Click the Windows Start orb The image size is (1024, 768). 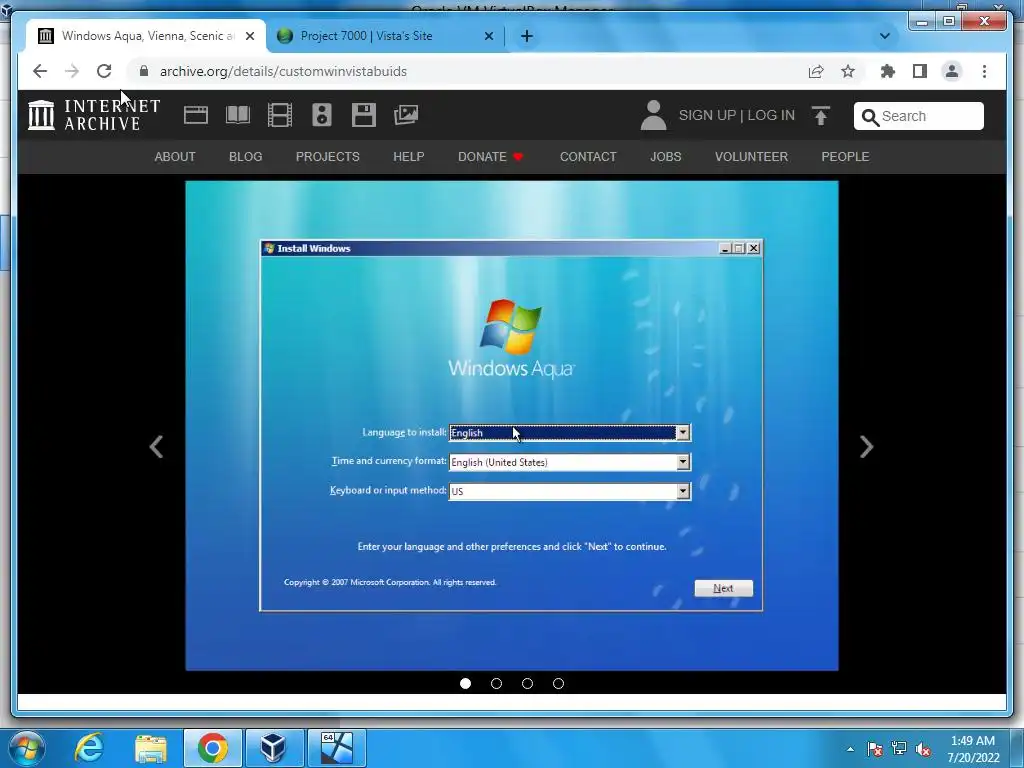25,748
